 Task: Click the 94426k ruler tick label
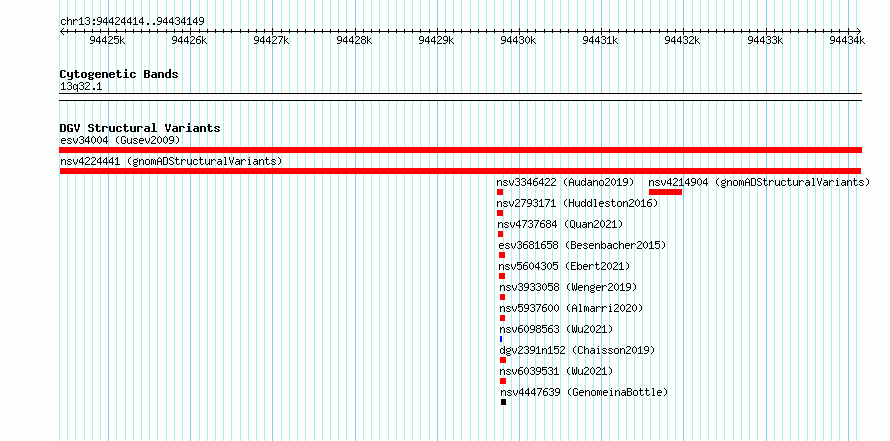point(190,40)
